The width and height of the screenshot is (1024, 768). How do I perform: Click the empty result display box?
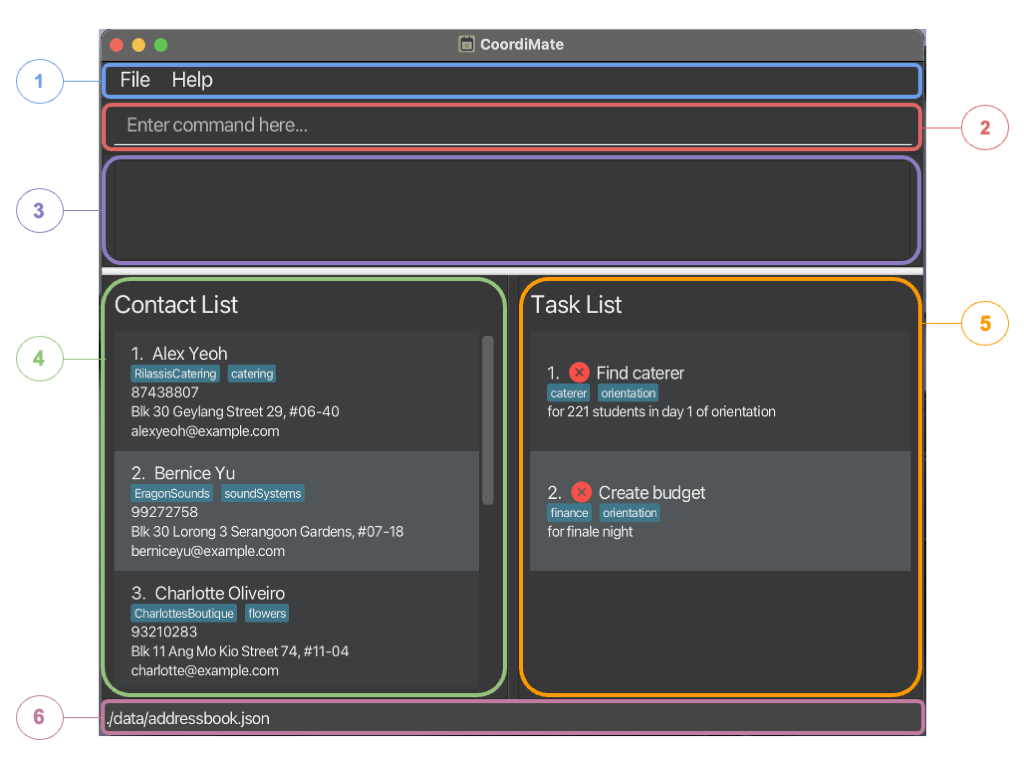point(510,210)
